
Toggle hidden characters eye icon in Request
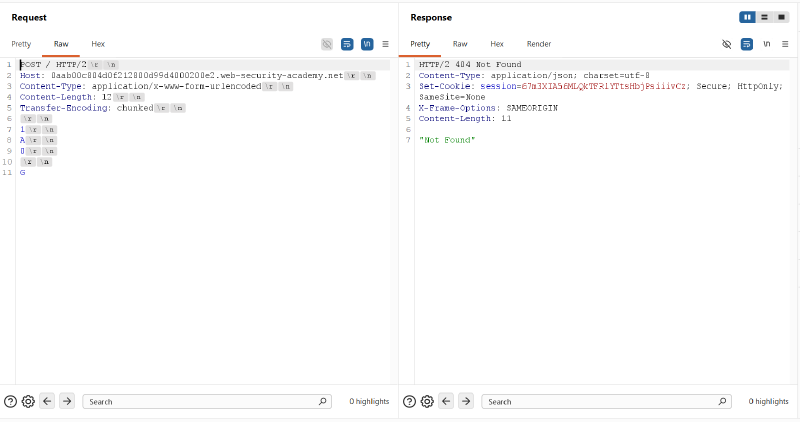pyautogui.click(x=327, y=44)
